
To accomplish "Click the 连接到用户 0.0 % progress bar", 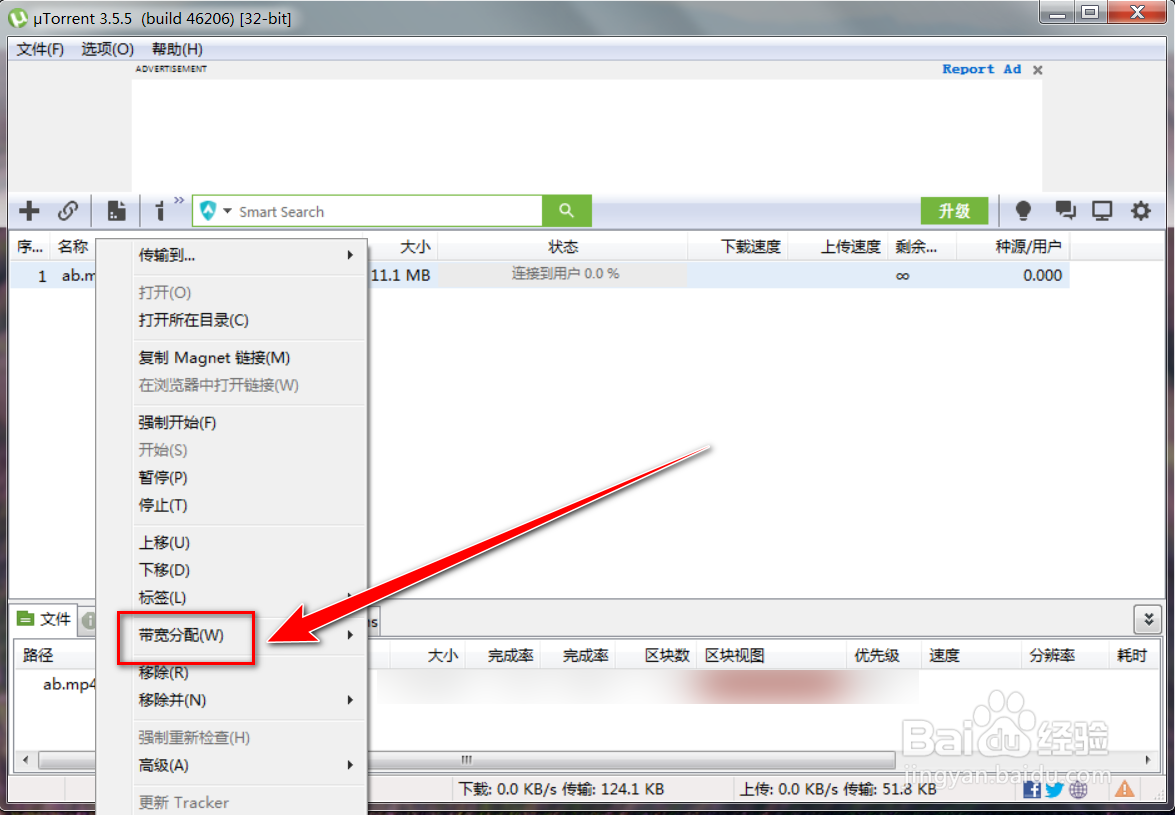I will pos(564,274).
